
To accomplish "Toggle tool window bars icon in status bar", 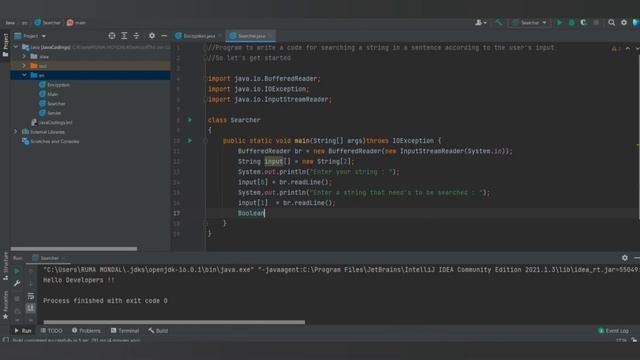I will click(5, 340).
